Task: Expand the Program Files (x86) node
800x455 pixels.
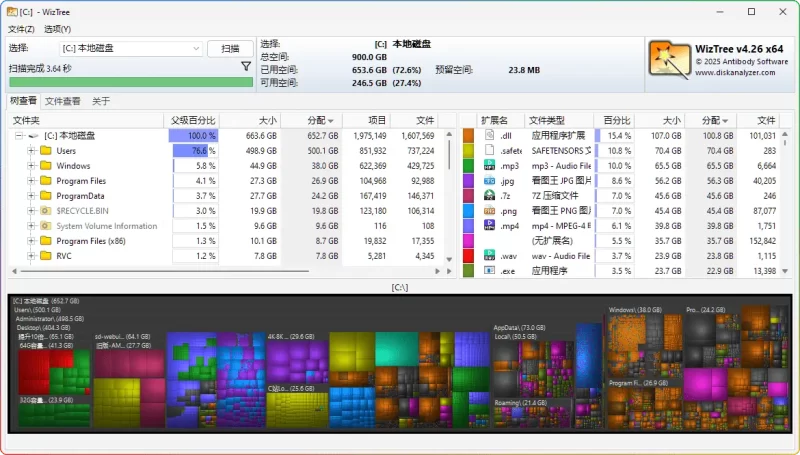Action: [x=31, y=241]
